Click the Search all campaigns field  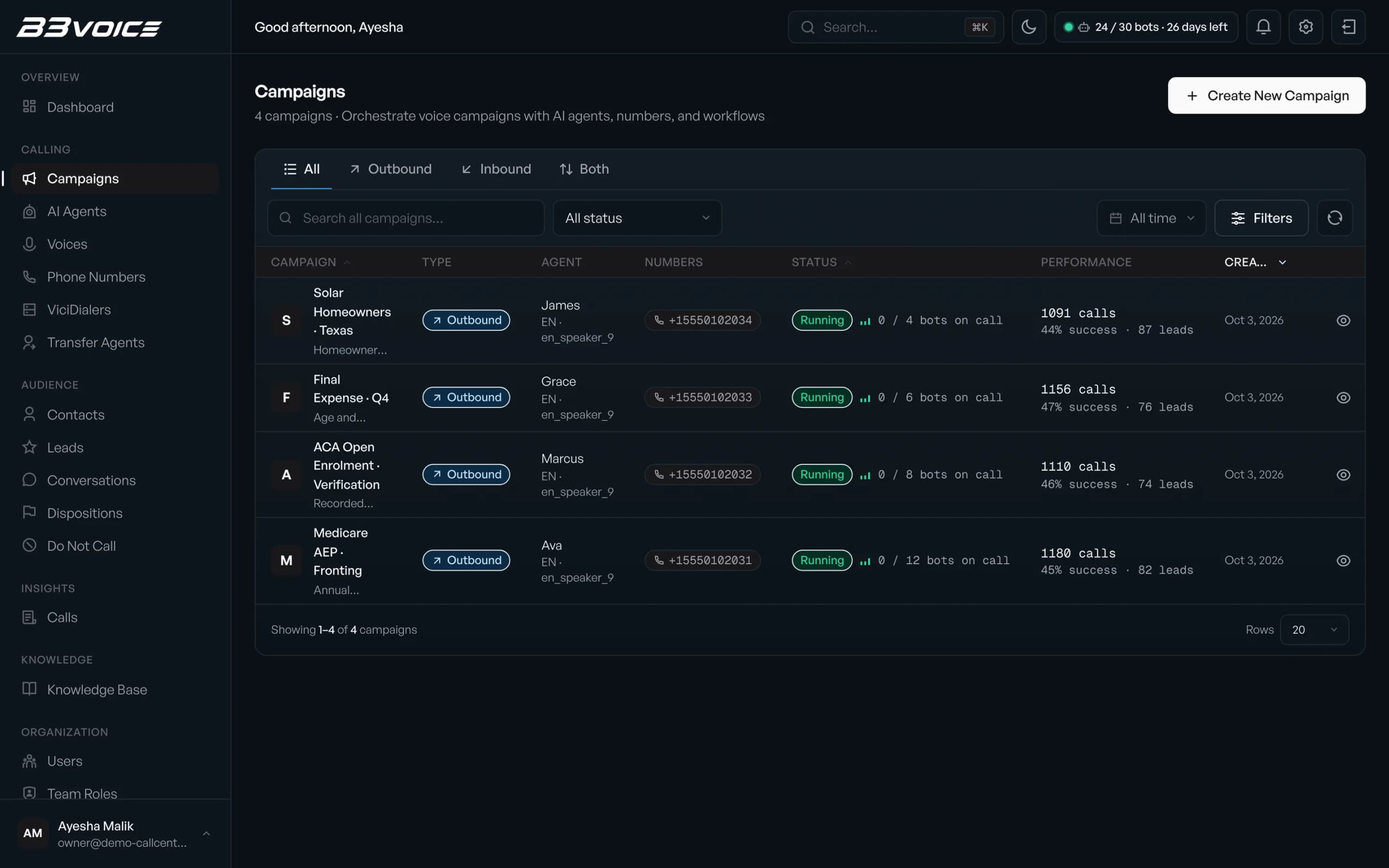click(405, 218)
